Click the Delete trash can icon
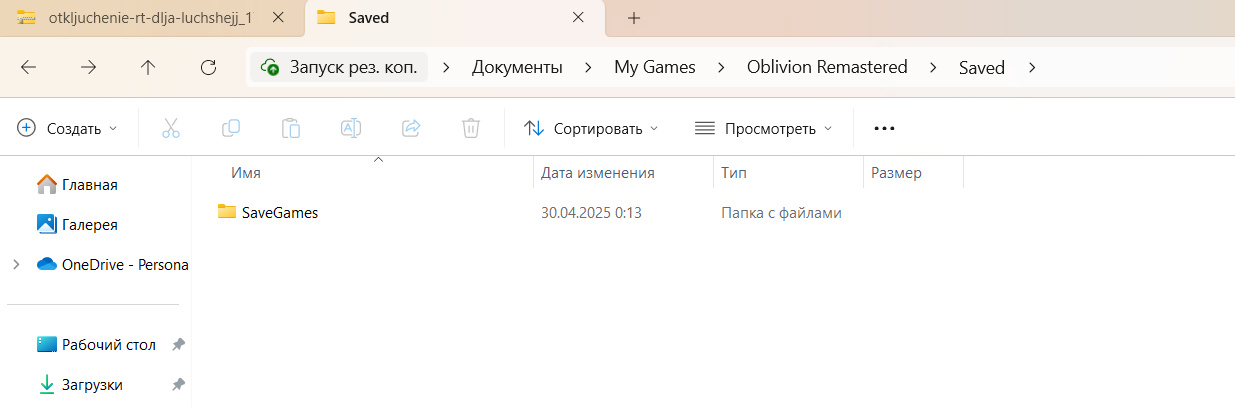This screenshot has height=407, width=1235. coord(471,128)
